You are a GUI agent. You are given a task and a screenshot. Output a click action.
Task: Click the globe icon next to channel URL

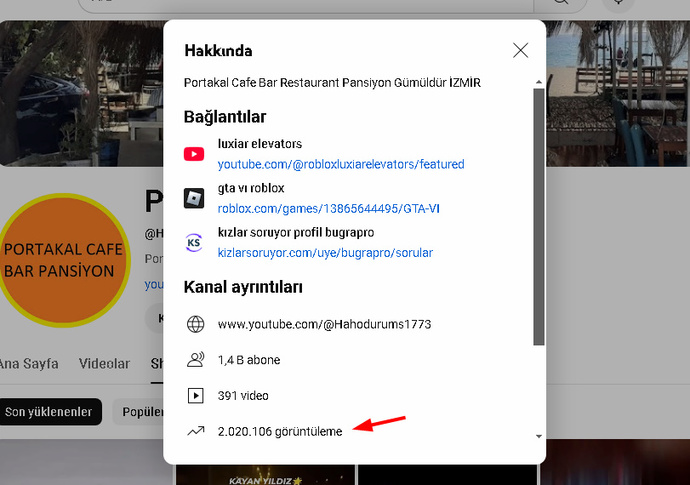point(195,324)
